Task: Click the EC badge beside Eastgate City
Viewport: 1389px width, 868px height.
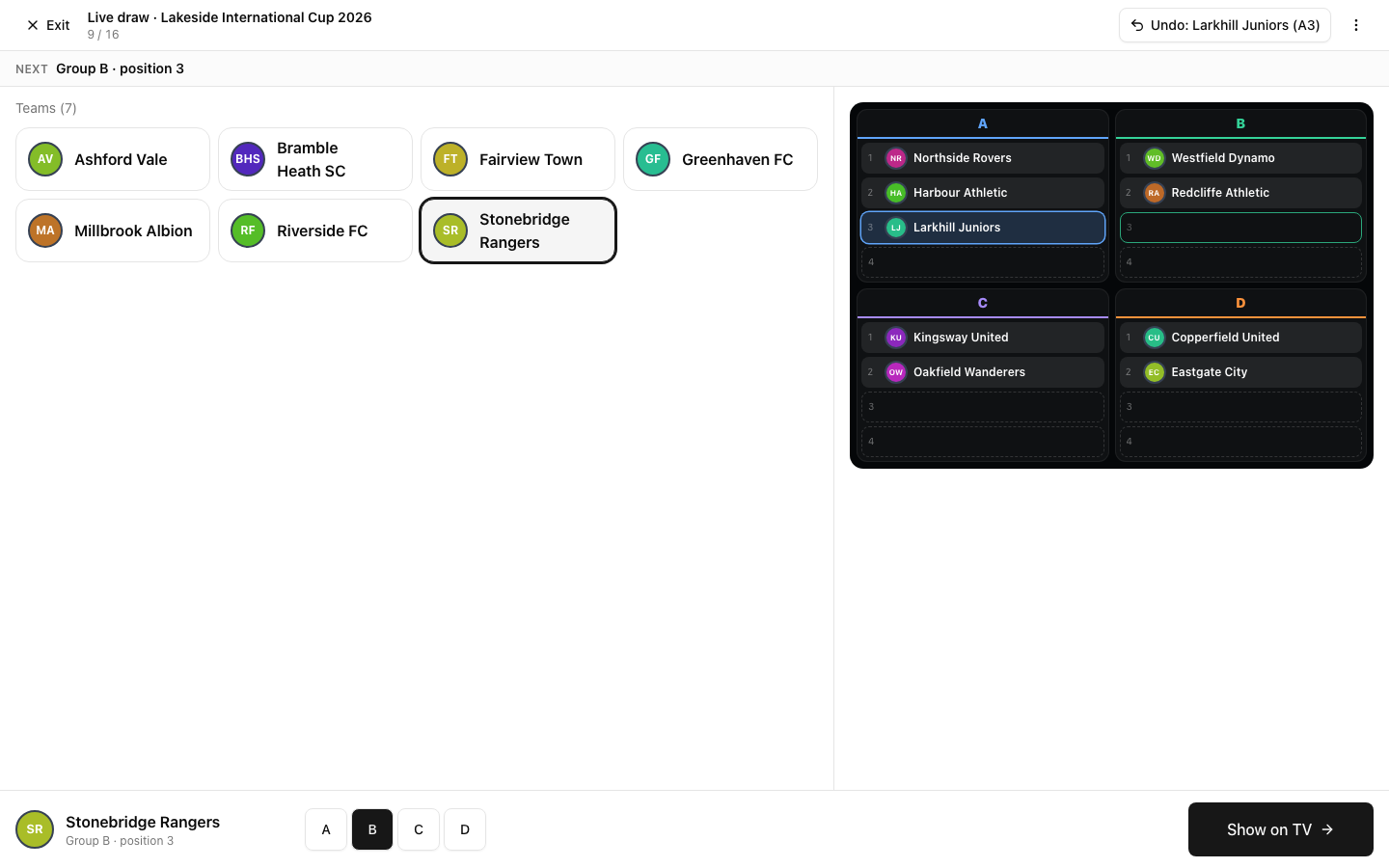Action: [1154, 372]
